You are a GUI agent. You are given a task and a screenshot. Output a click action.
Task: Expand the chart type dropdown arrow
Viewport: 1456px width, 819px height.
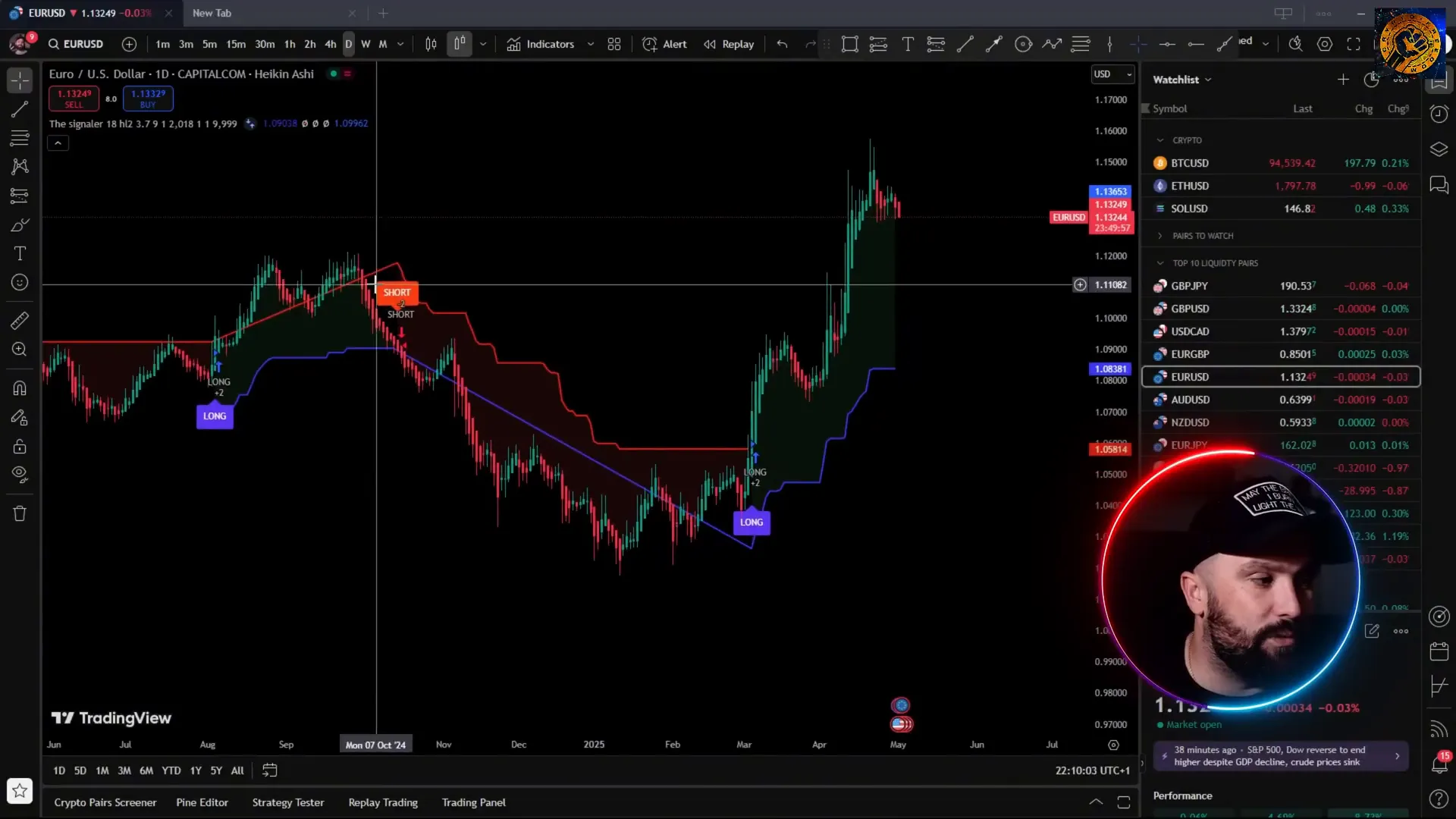point(483,44)
